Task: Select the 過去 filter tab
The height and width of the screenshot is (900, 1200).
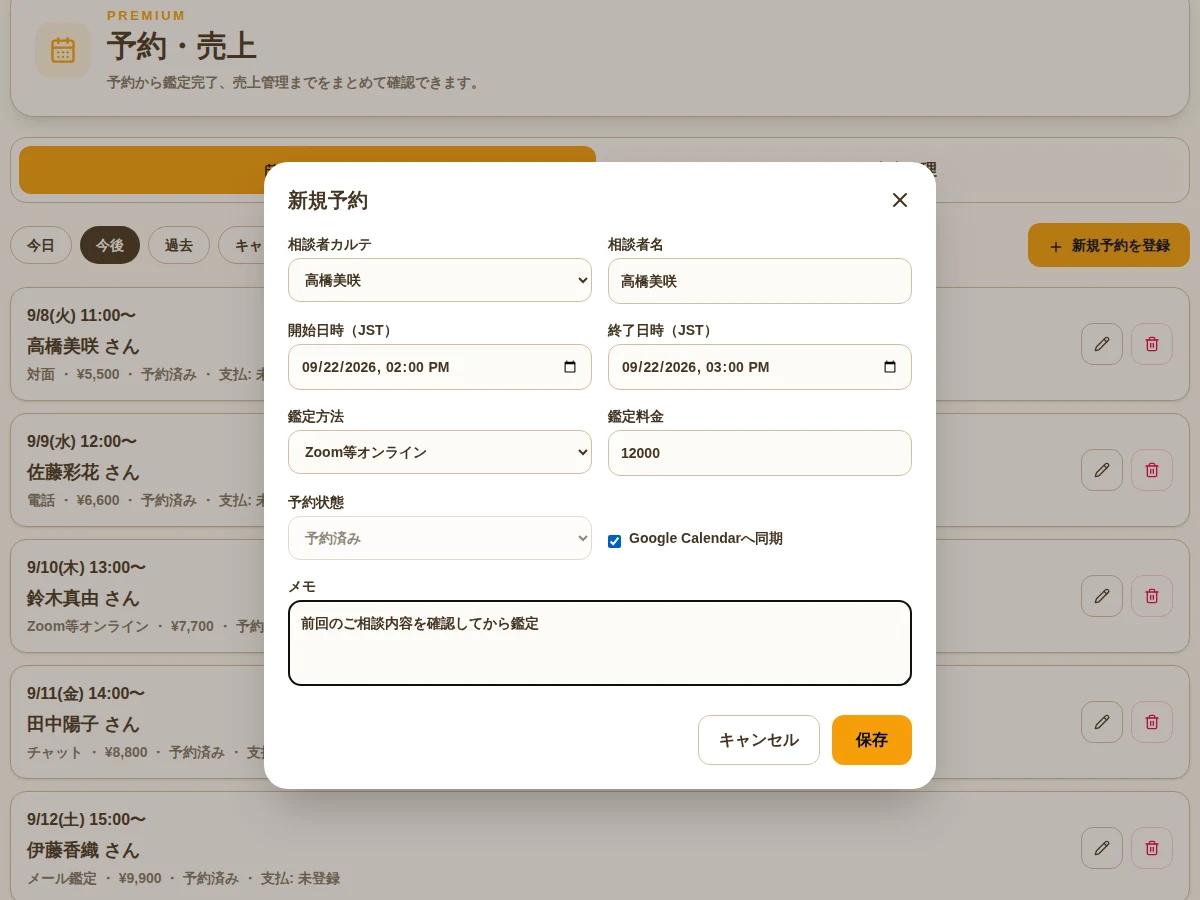Action: pos(179,245)
